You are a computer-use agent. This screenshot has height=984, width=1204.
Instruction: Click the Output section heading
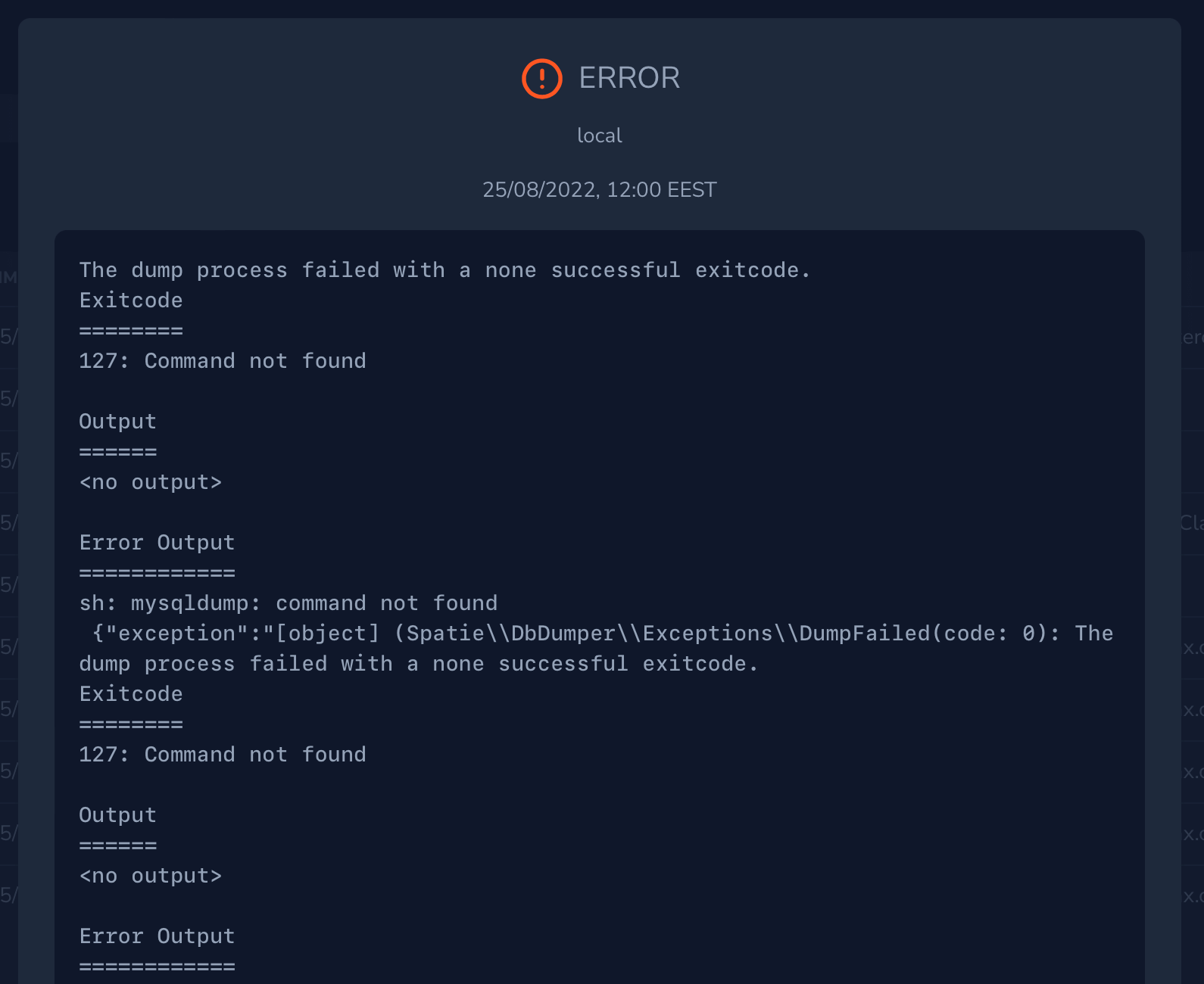coord(117,421)
